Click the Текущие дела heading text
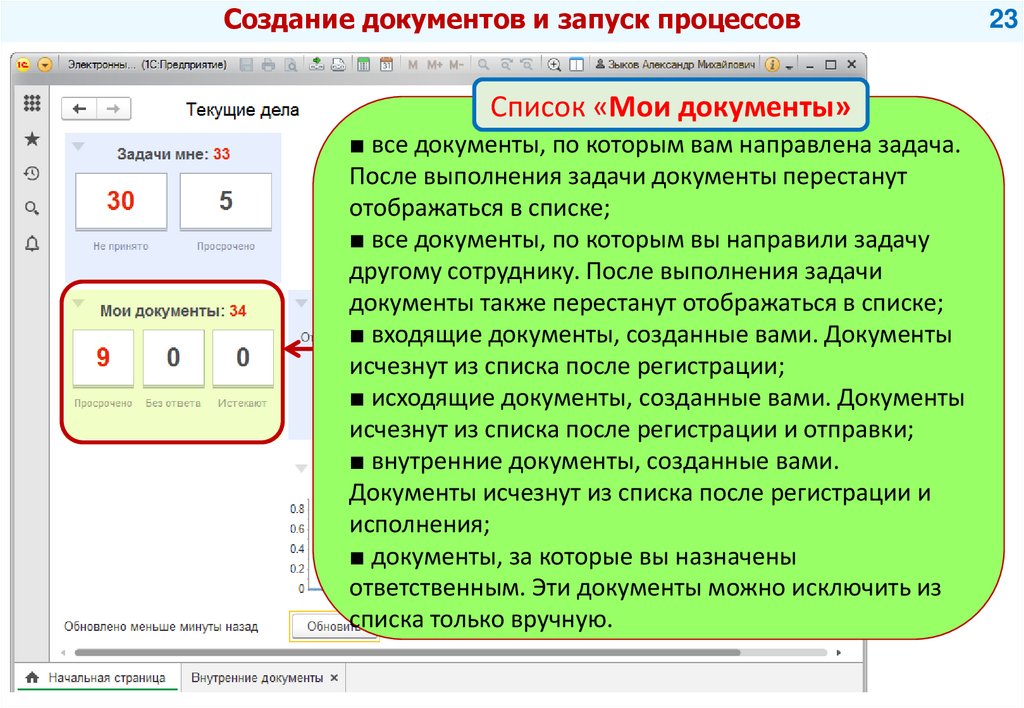Image resolution: width=1024 pixels, height=708 pixels. pos(242,110)
